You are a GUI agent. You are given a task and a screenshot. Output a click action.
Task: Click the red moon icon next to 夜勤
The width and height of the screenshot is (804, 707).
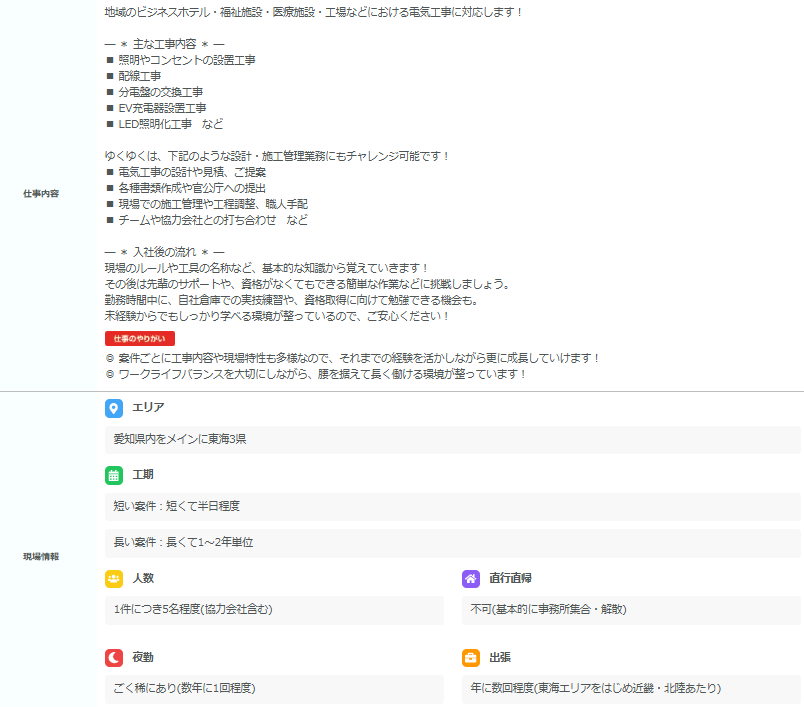(x=114, y=658)
